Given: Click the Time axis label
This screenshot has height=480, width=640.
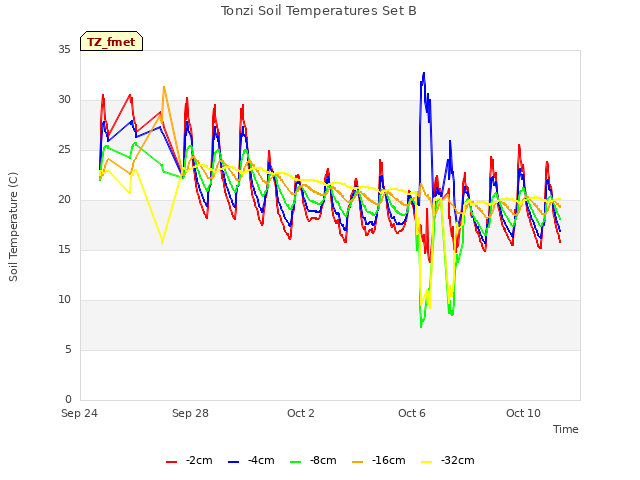Looking at the screenshot, I should [x=566, y=429].
